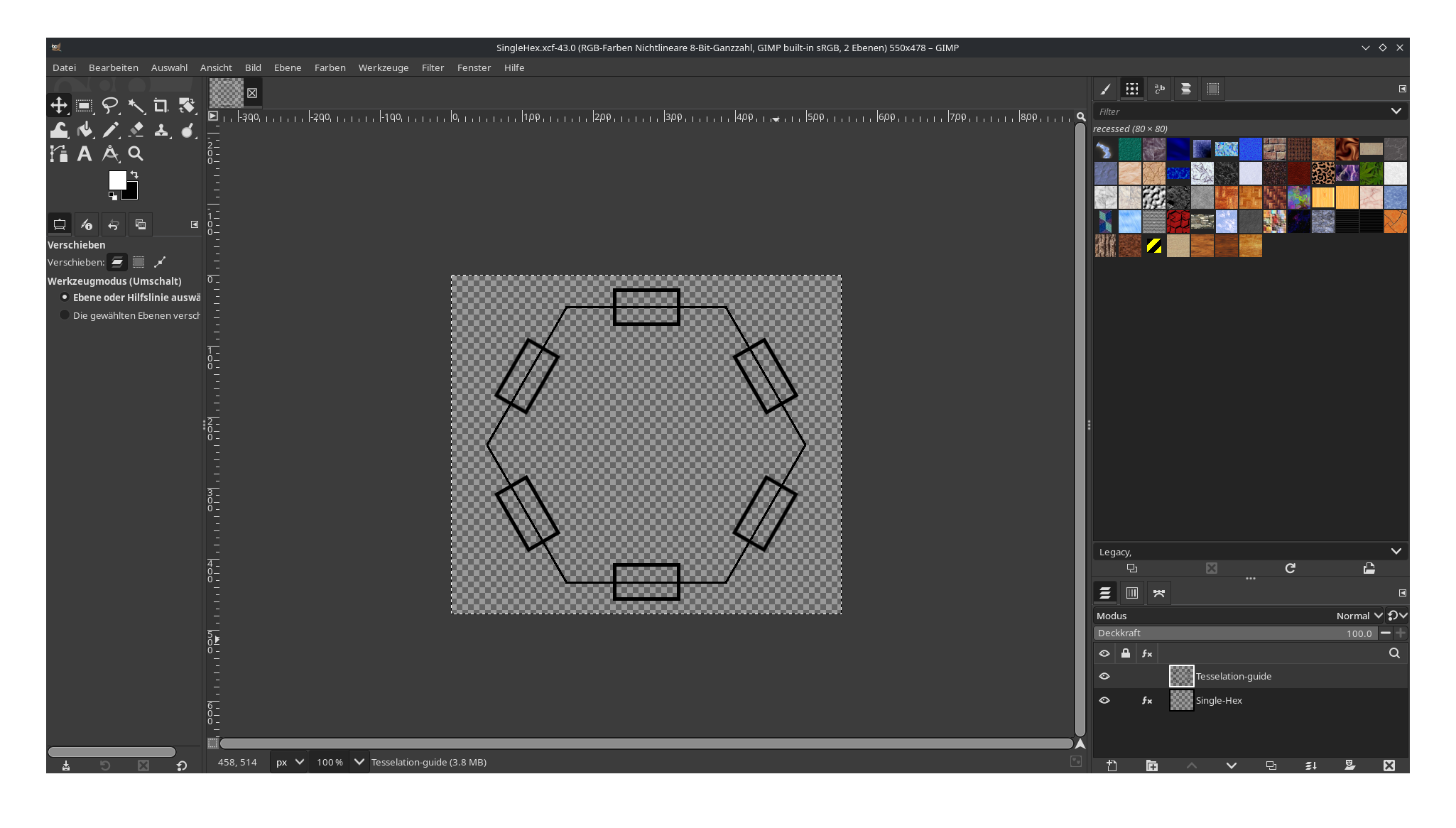Refresh the pattern list
The image size is (1456, 828).
point(1291,568)
